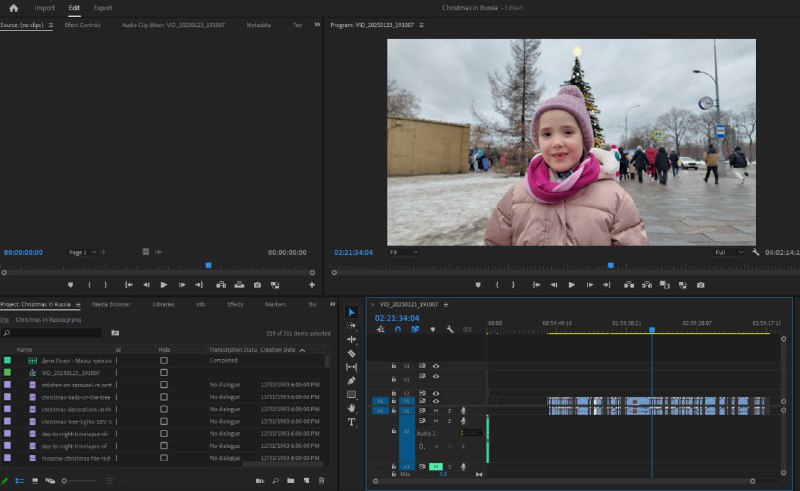Expand Source panel tabs overflow chevron
The width and height of the screenshot is (800, 491).
coord(317,24)
